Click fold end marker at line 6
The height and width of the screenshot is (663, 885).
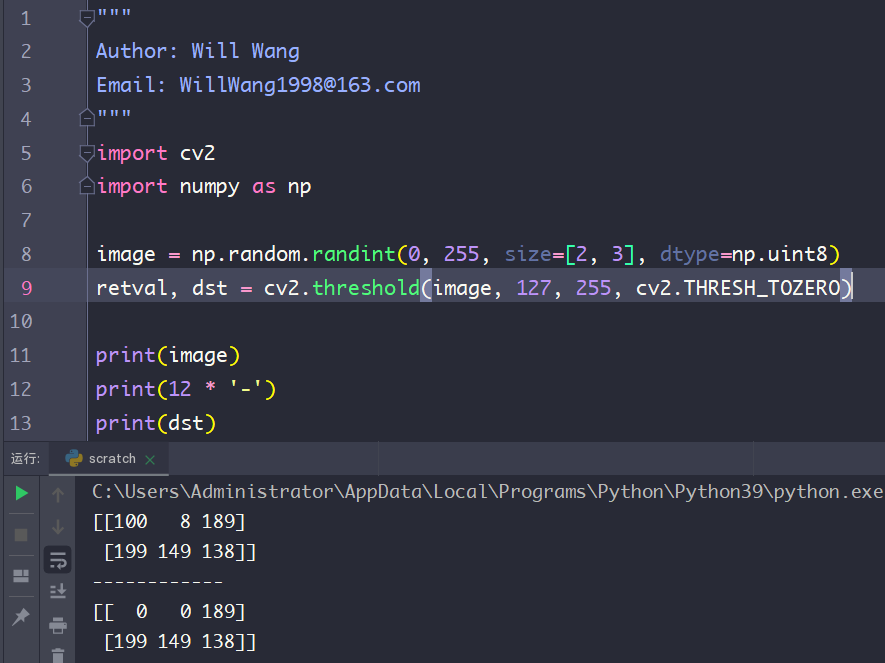pyautogui.click(x=87, y=186)
